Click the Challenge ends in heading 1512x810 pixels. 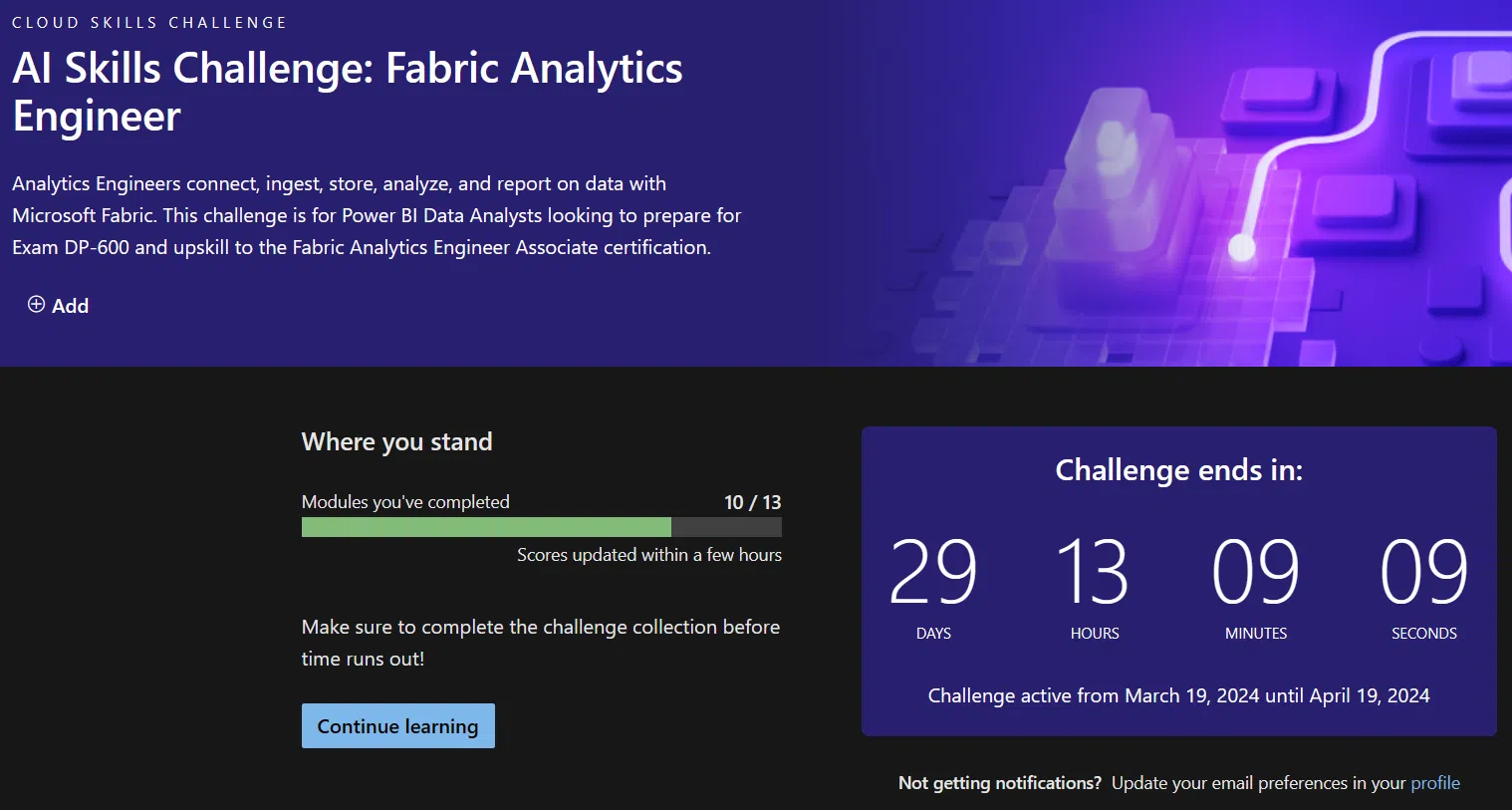click(1178, 470)
